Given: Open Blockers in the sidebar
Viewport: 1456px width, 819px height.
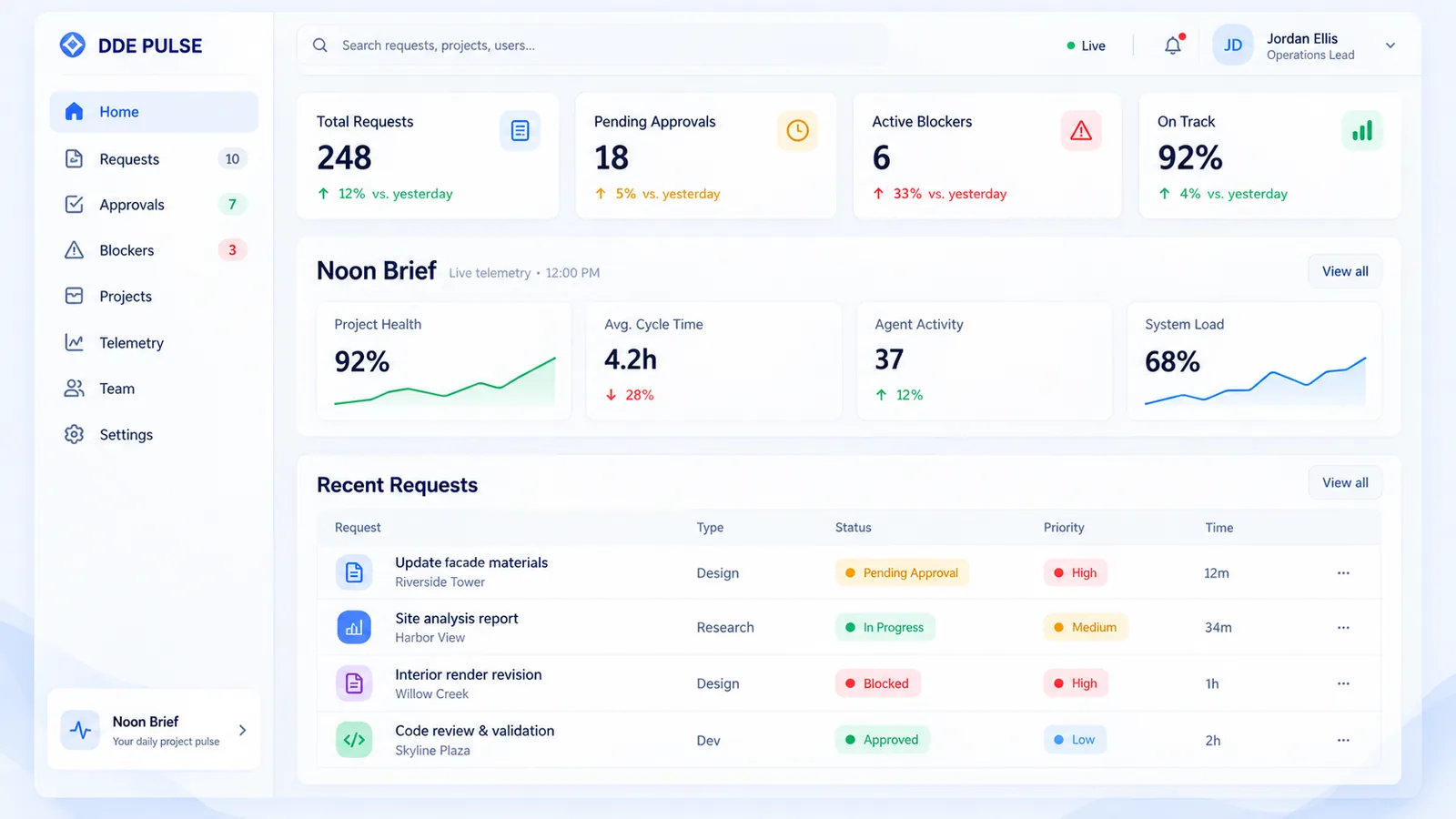Looking at the screenshot, I should coord(154,250).
